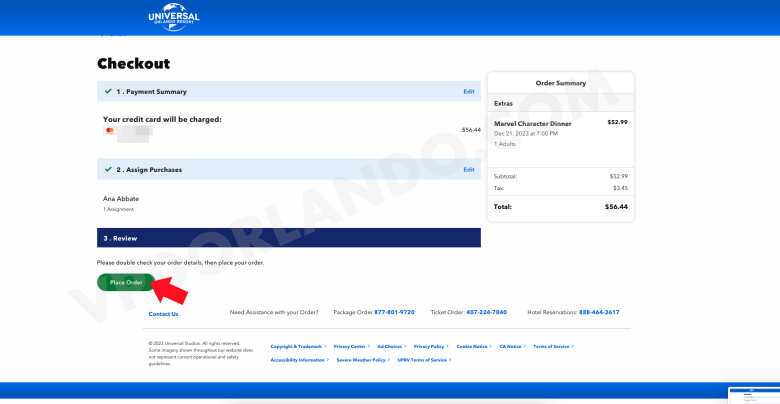Select the 3. Review step header
Viewport: 780px width, 404px height.
click(x=289, y=238)
